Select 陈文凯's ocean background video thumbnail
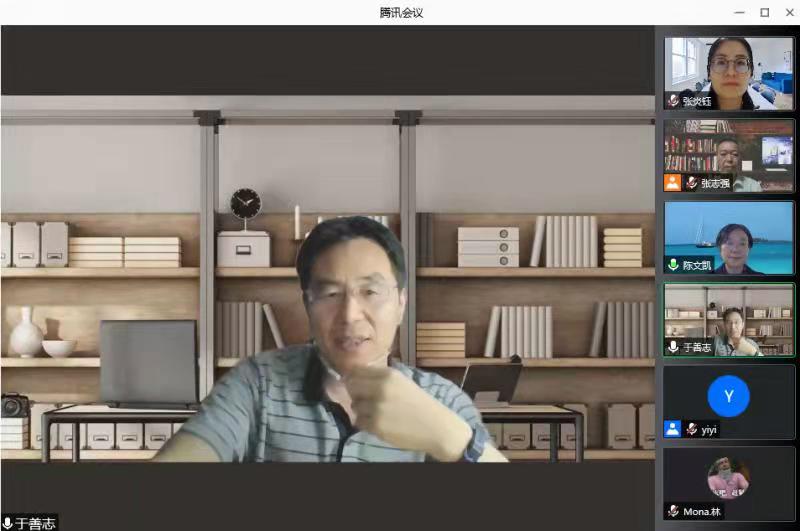The width and height of the screenshot is (800, 531). coord(729,235)
